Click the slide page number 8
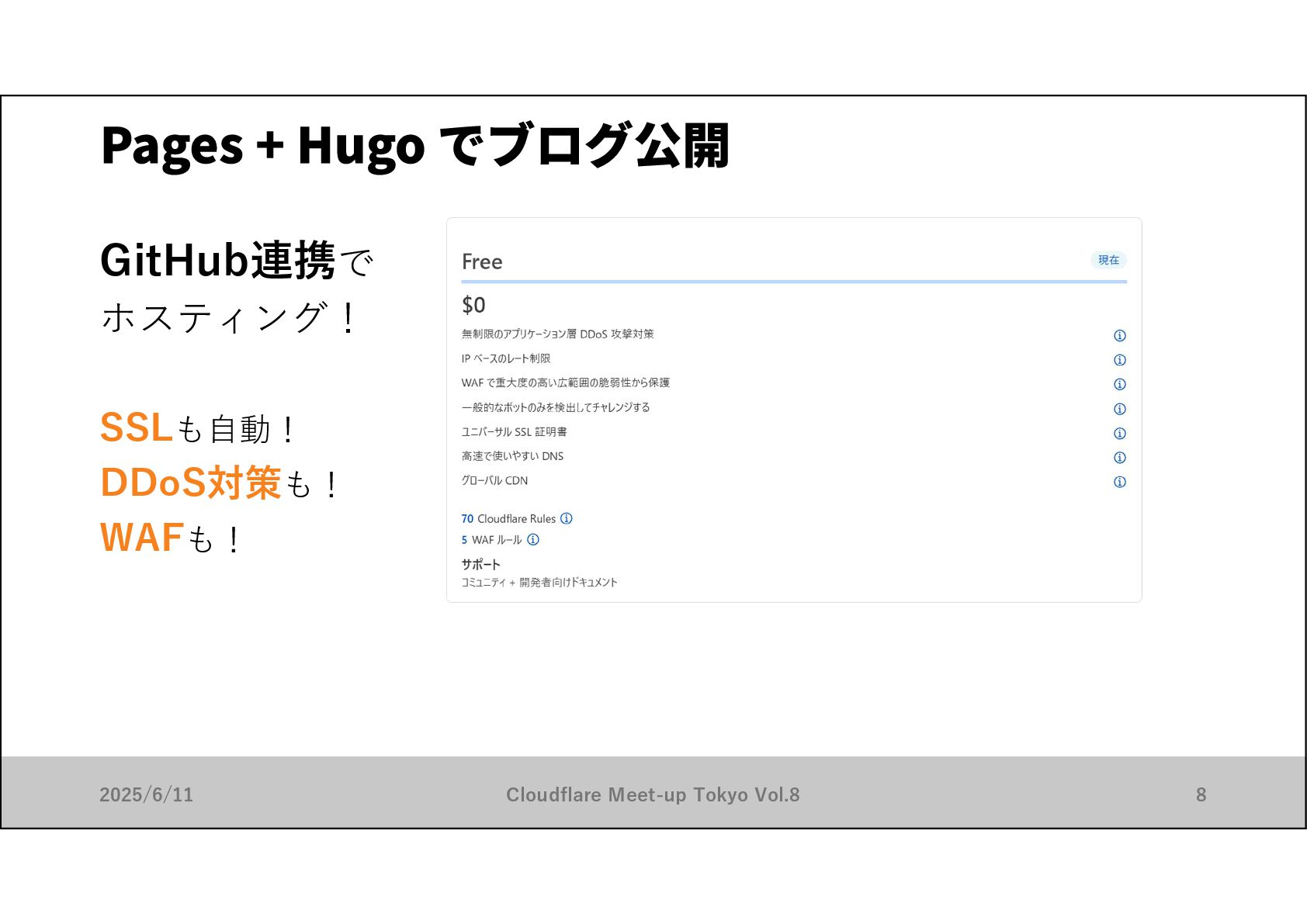 pyautogui.click(x=1201, y=794)
